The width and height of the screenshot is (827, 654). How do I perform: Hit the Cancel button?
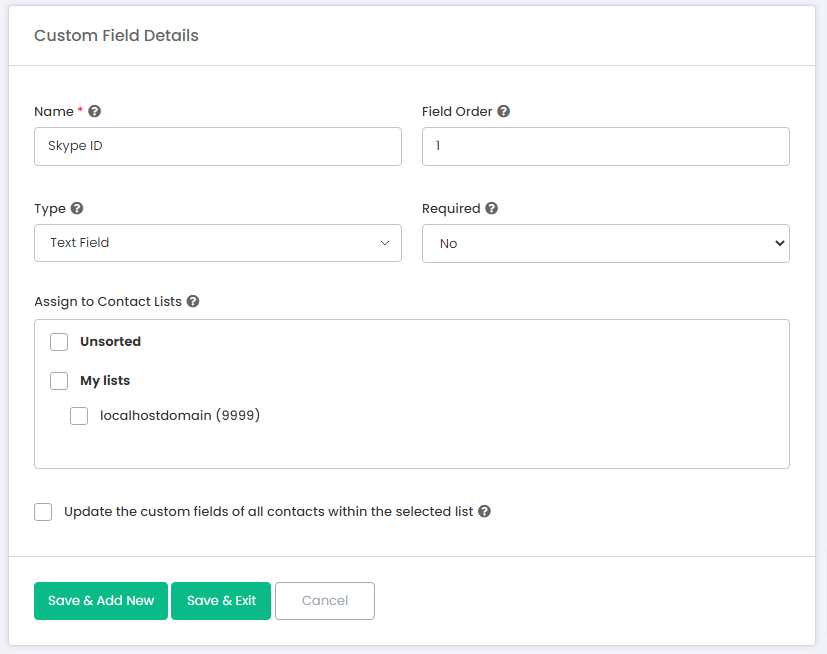coord(325,601)
